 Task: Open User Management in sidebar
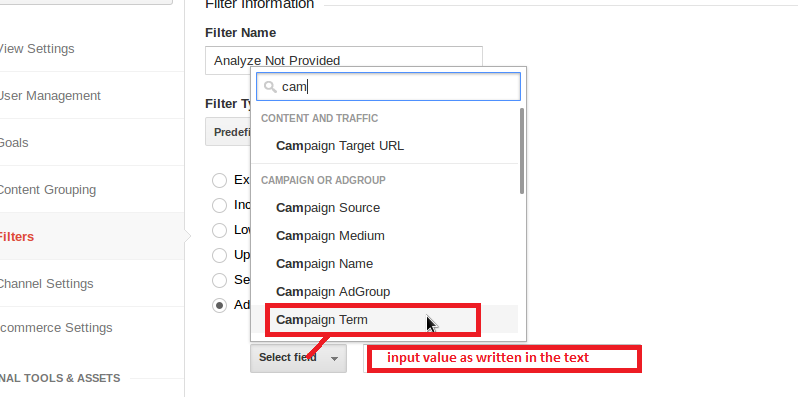click(x=50, y=96)
